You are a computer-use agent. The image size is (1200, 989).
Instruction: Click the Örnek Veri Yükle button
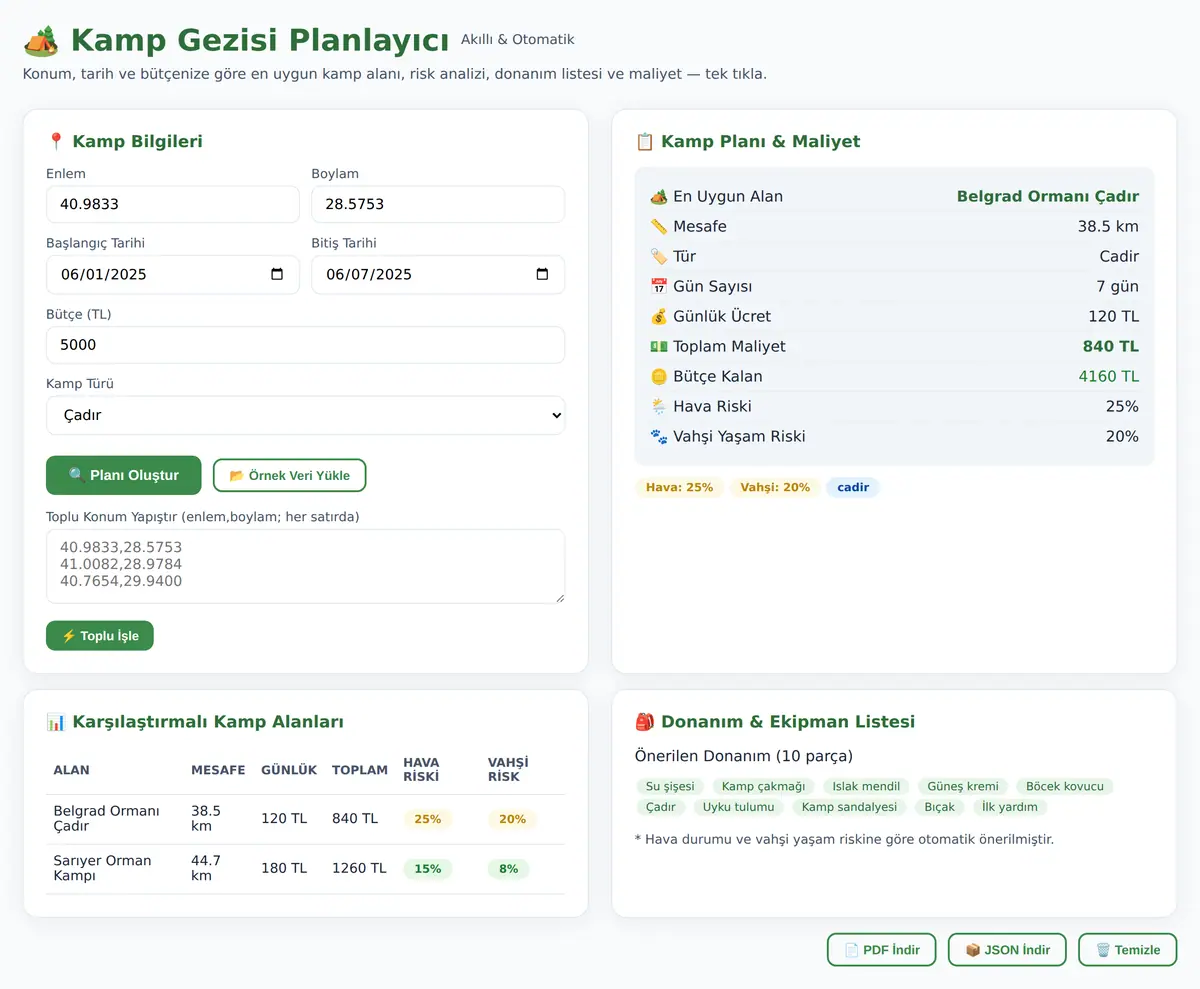pyautogui.click(x=290, y=475)
